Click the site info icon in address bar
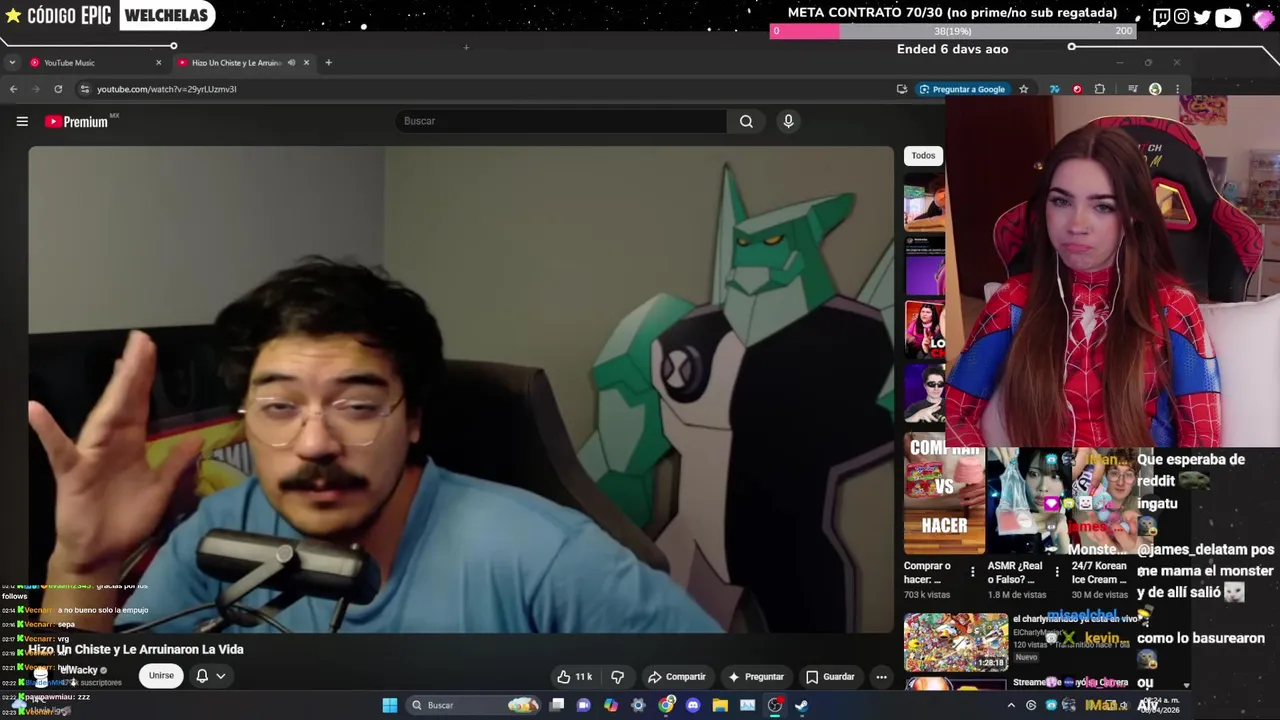Image resolution: width=1280 pixels, height=720 pixels. [85, 89]
